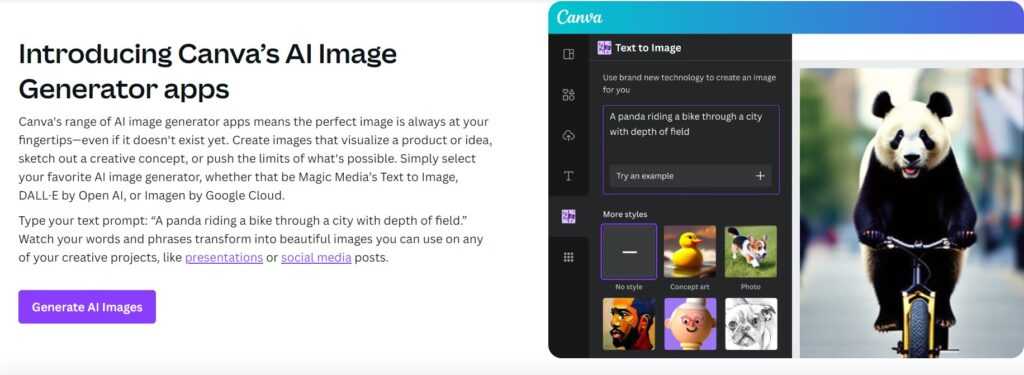Open the Uploads cloud sidebar icon

(x=568, y=135)
